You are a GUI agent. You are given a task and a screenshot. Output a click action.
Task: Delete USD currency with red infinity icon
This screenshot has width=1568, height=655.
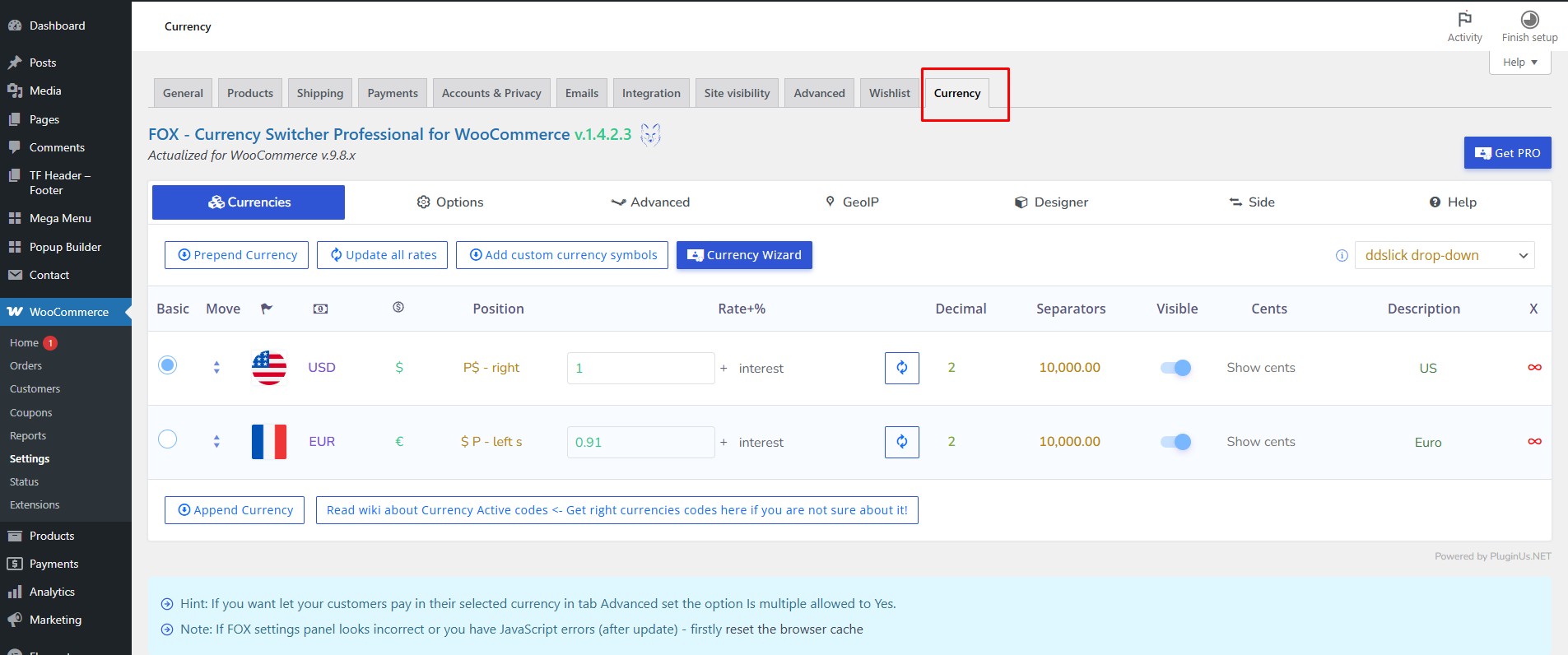[x=1534, y=368]
